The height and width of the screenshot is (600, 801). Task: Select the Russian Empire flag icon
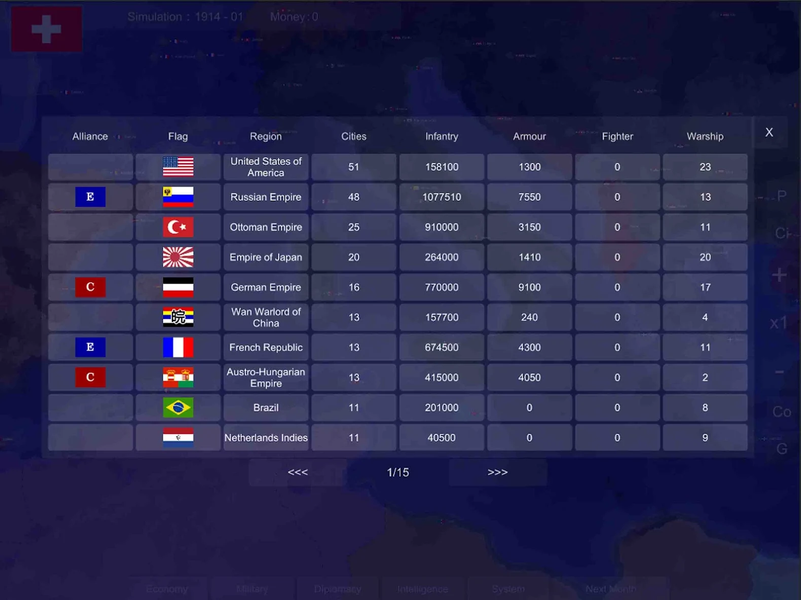(x=178, y=197)
